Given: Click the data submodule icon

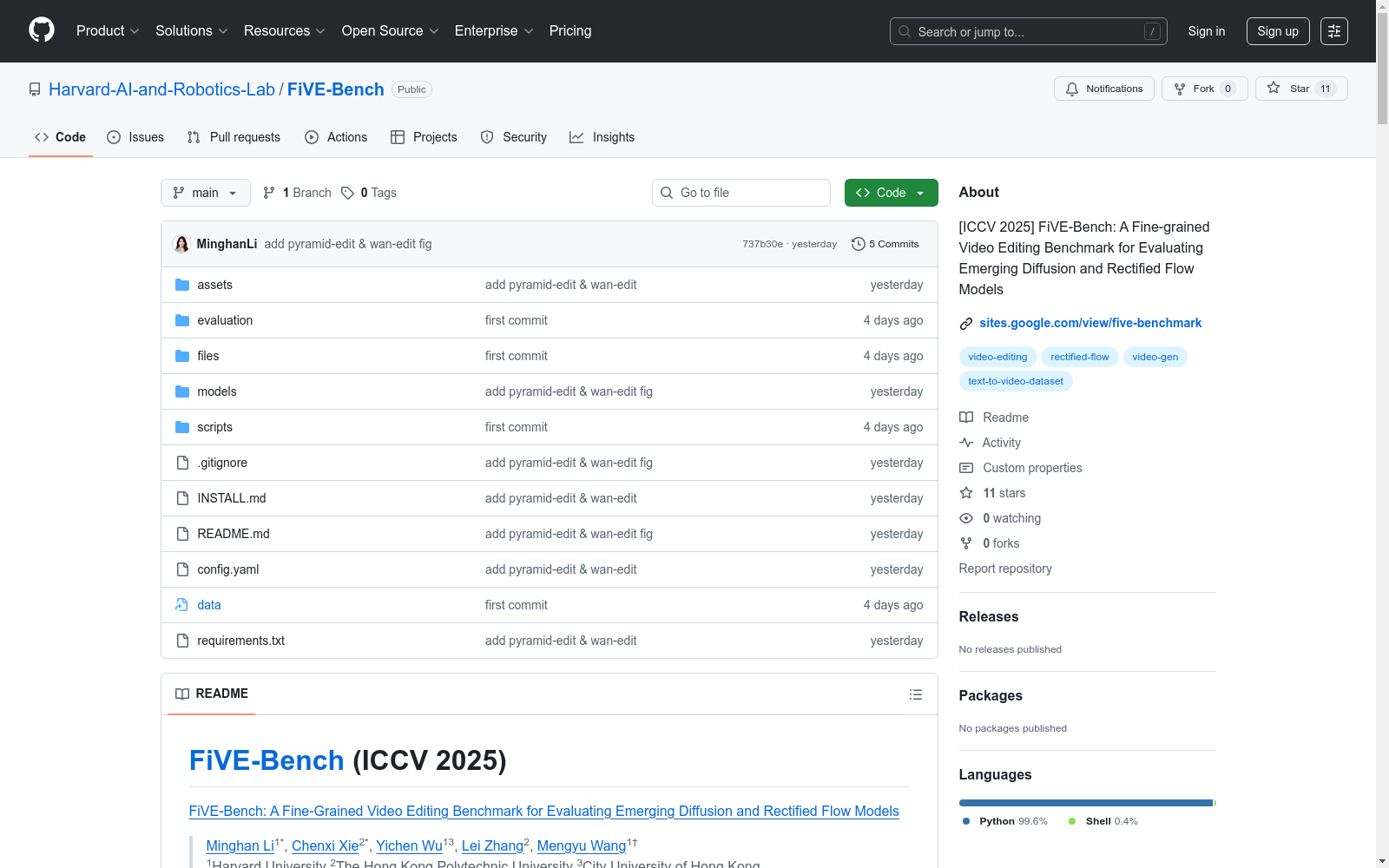Looking at the screenshot, I should (x=182, y=605).
